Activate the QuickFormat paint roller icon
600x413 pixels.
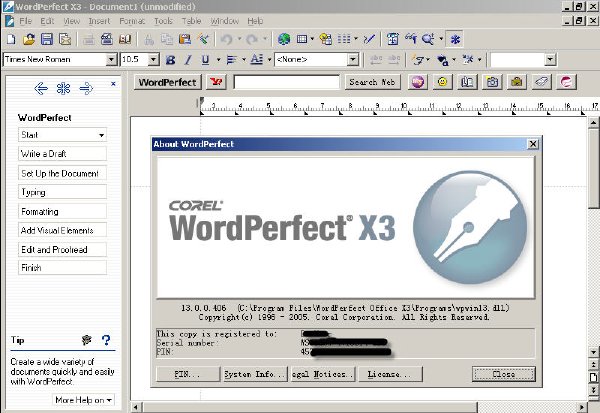(203, 39)
